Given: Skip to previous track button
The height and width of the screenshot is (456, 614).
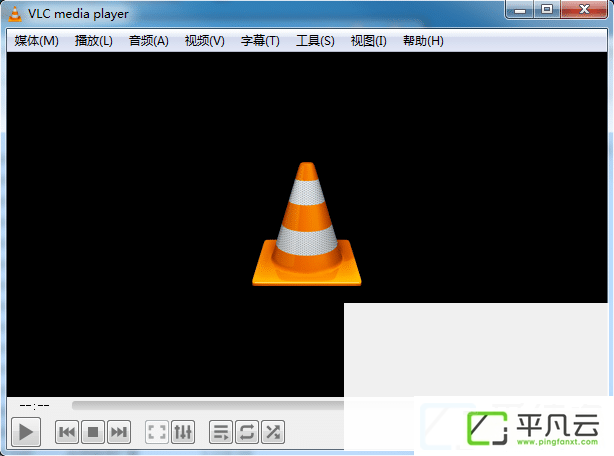Looking at the screenshot, I should 67,432.
